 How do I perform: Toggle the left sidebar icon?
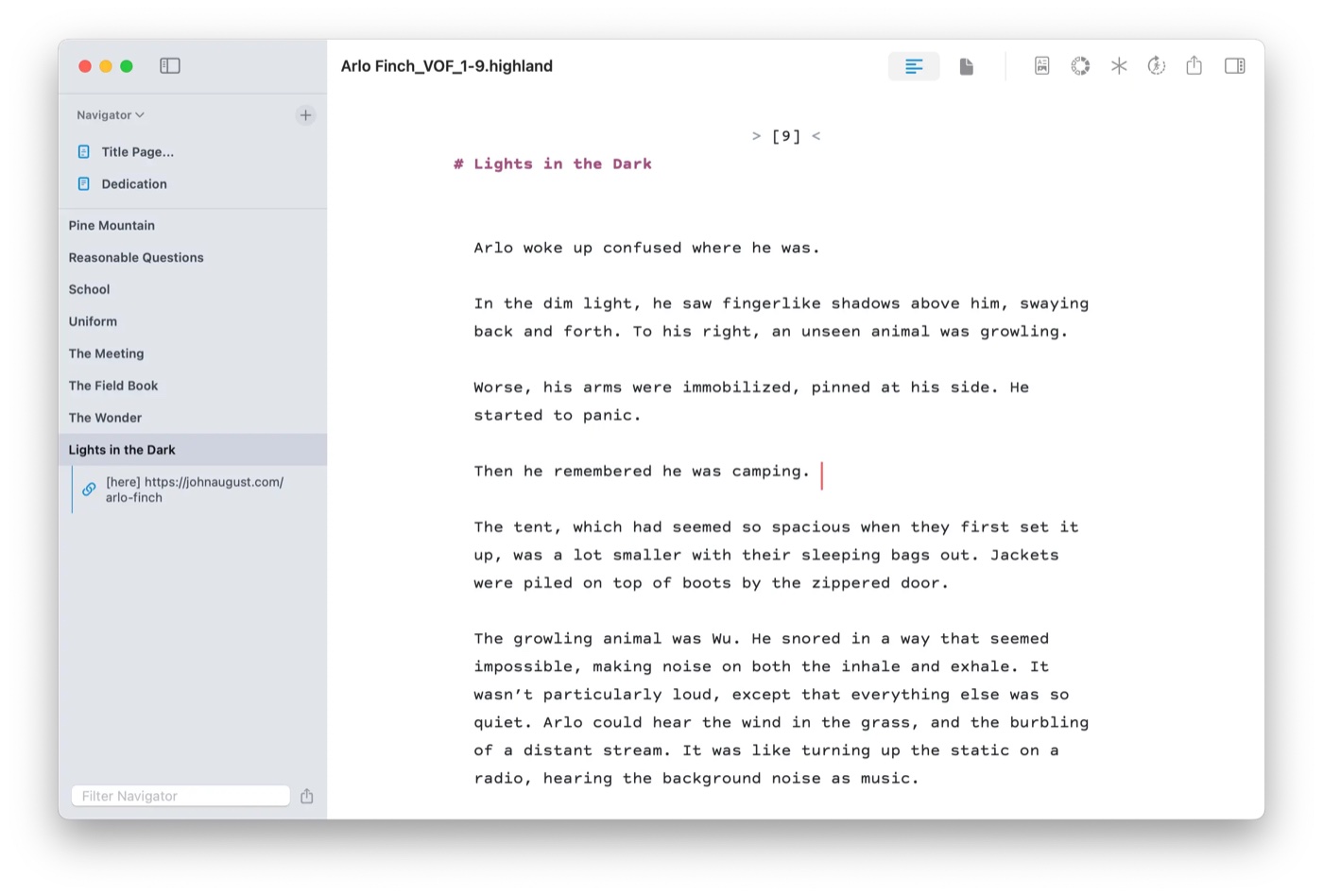point(170,66)
